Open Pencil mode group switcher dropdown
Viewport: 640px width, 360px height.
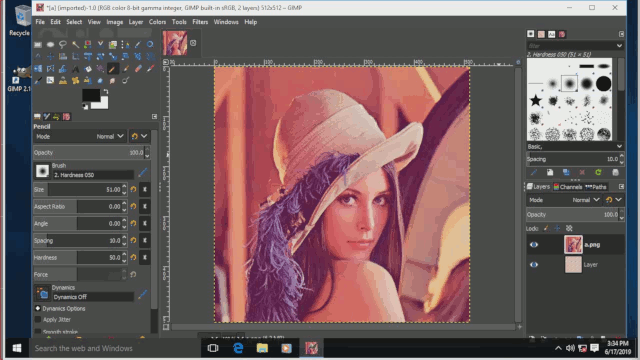pos(139,136)
